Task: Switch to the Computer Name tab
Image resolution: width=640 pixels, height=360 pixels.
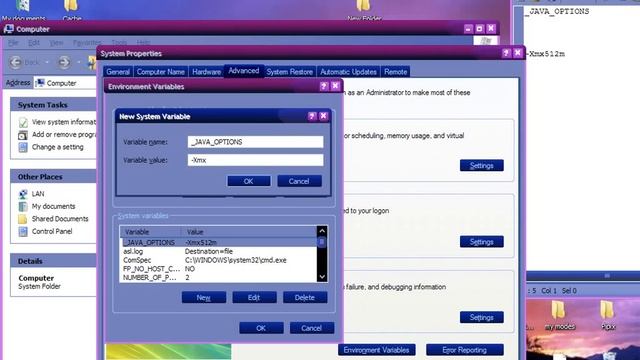Action: click(160, 72)
